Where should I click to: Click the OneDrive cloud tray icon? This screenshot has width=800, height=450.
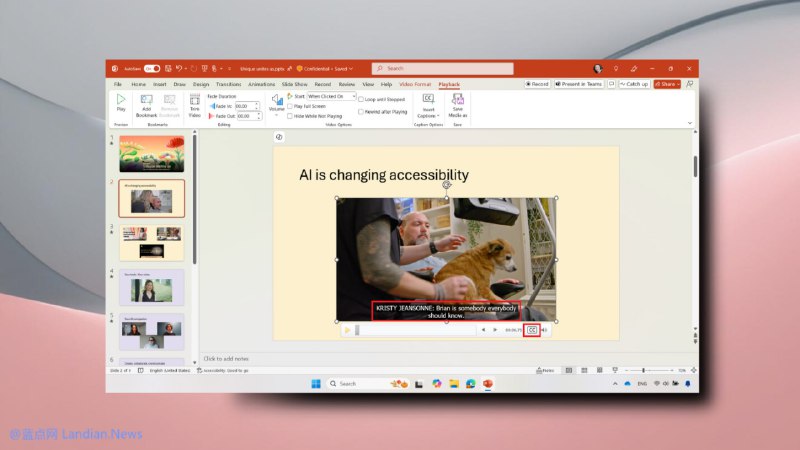coord(628,384)
